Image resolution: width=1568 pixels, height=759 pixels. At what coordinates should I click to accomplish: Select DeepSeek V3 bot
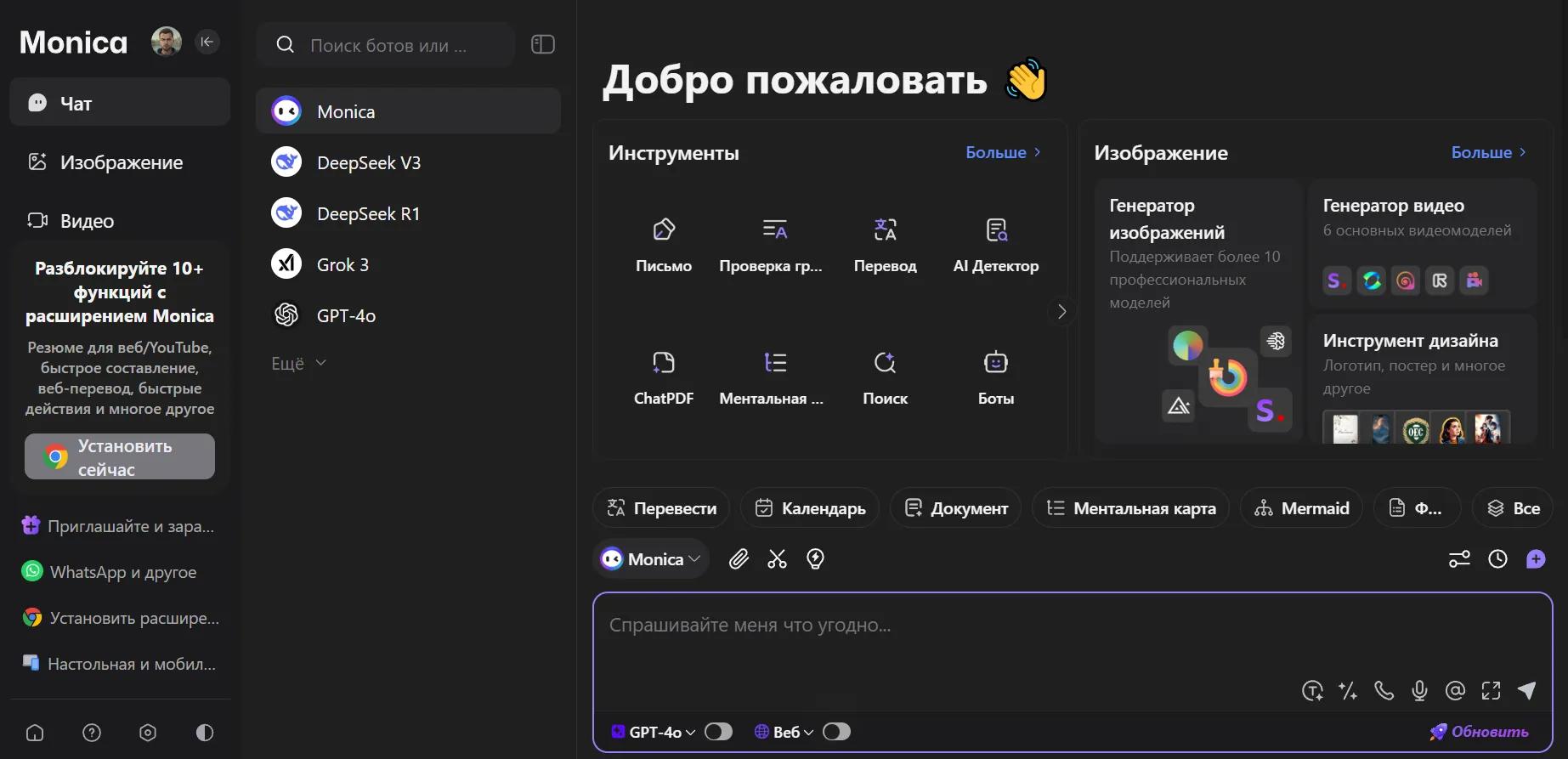point(408,161)
